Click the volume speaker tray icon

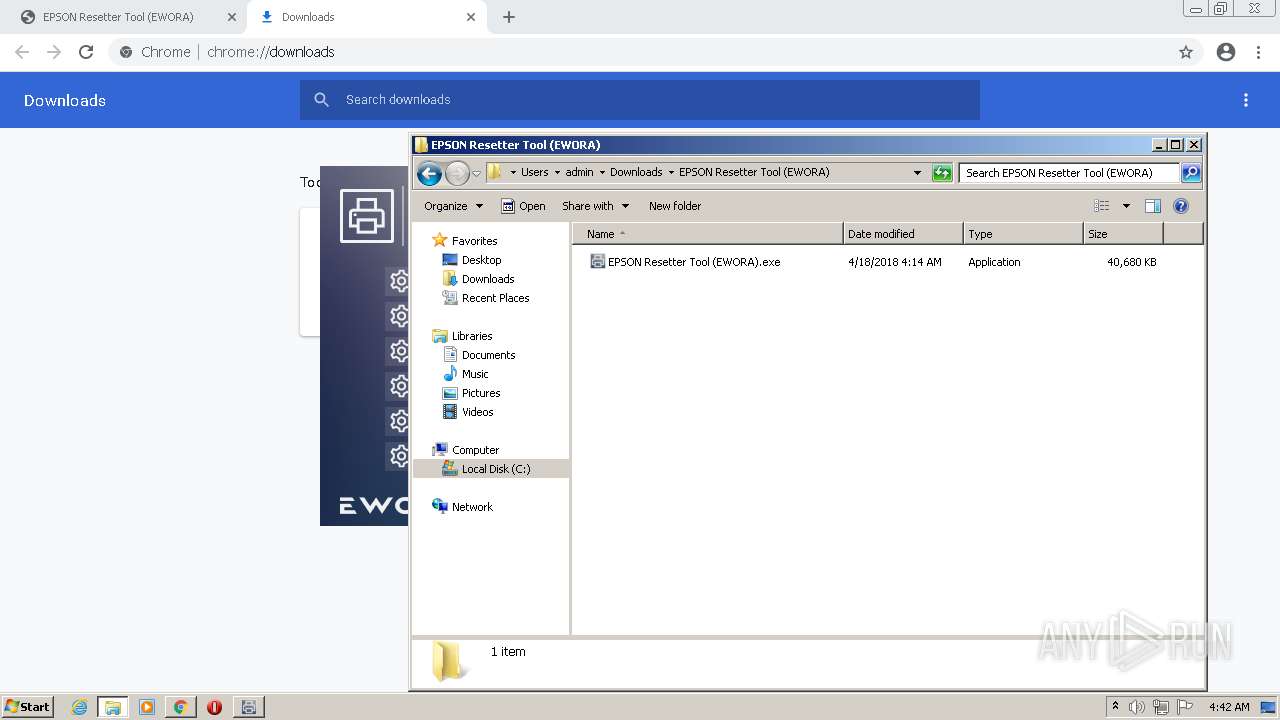coord(1137,707)
